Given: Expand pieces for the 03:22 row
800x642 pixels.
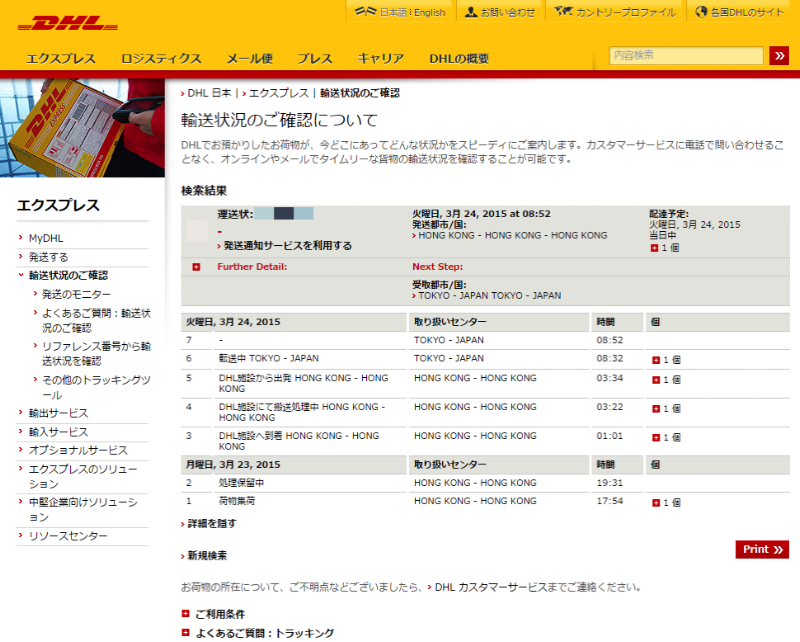Looking at the screenshot, I should pos(656,409).
